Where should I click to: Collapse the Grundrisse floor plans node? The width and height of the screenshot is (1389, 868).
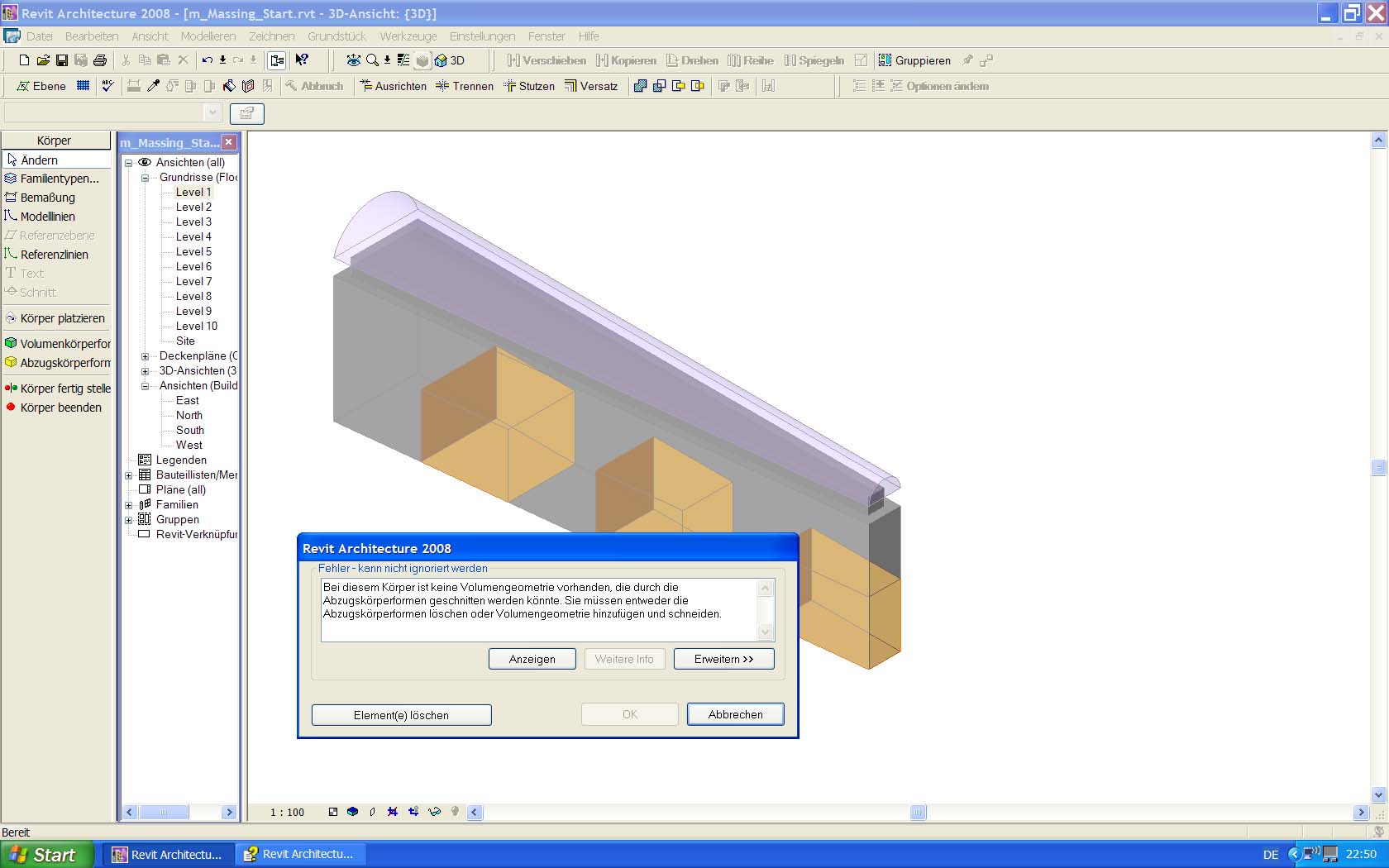coord(146,178)
